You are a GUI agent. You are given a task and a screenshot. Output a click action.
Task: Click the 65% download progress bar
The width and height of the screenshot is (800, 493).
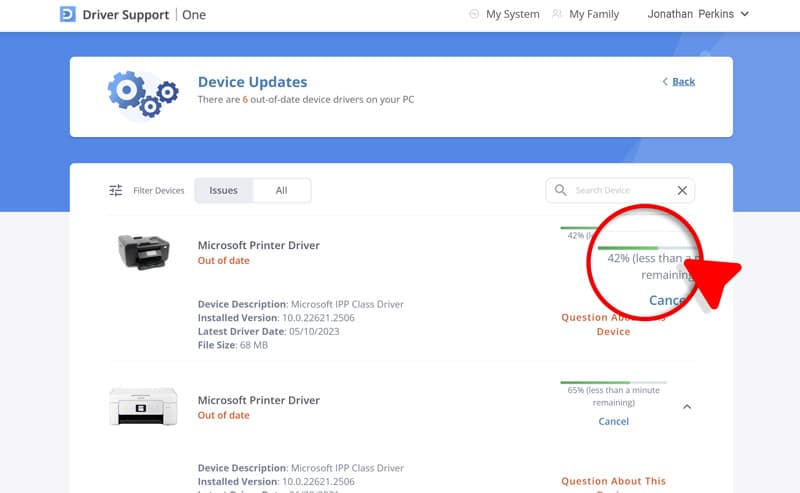click(x=613, y=382)
